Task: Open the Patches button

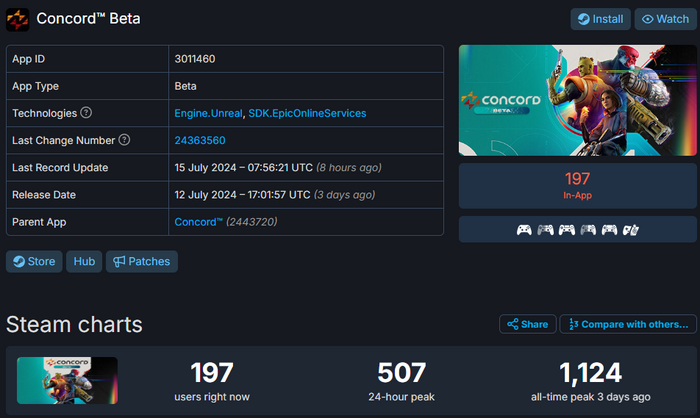Action: tap(141, 262)
